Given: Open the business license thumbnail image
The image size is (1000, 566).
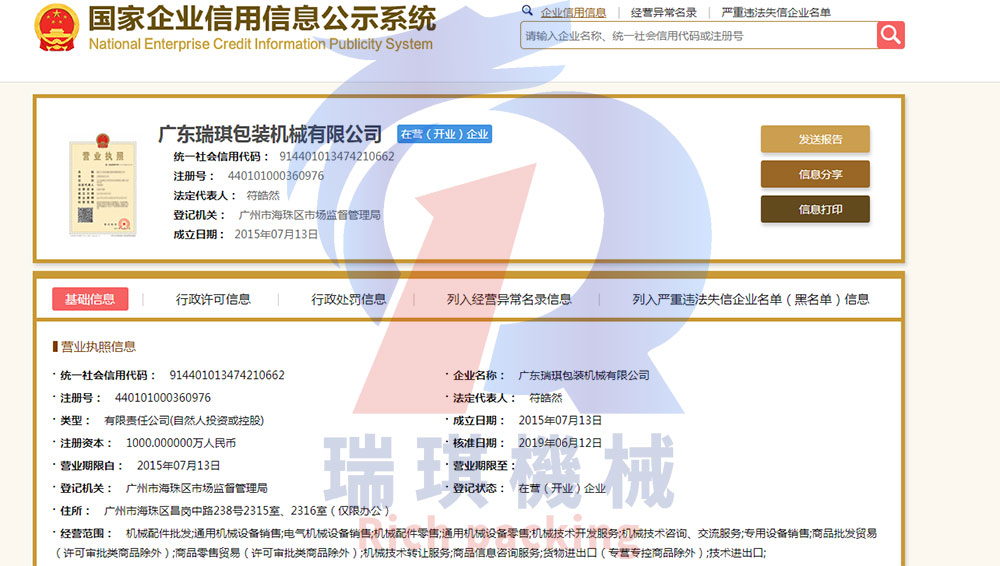Looking at the screenshot, I should [103, 185].
